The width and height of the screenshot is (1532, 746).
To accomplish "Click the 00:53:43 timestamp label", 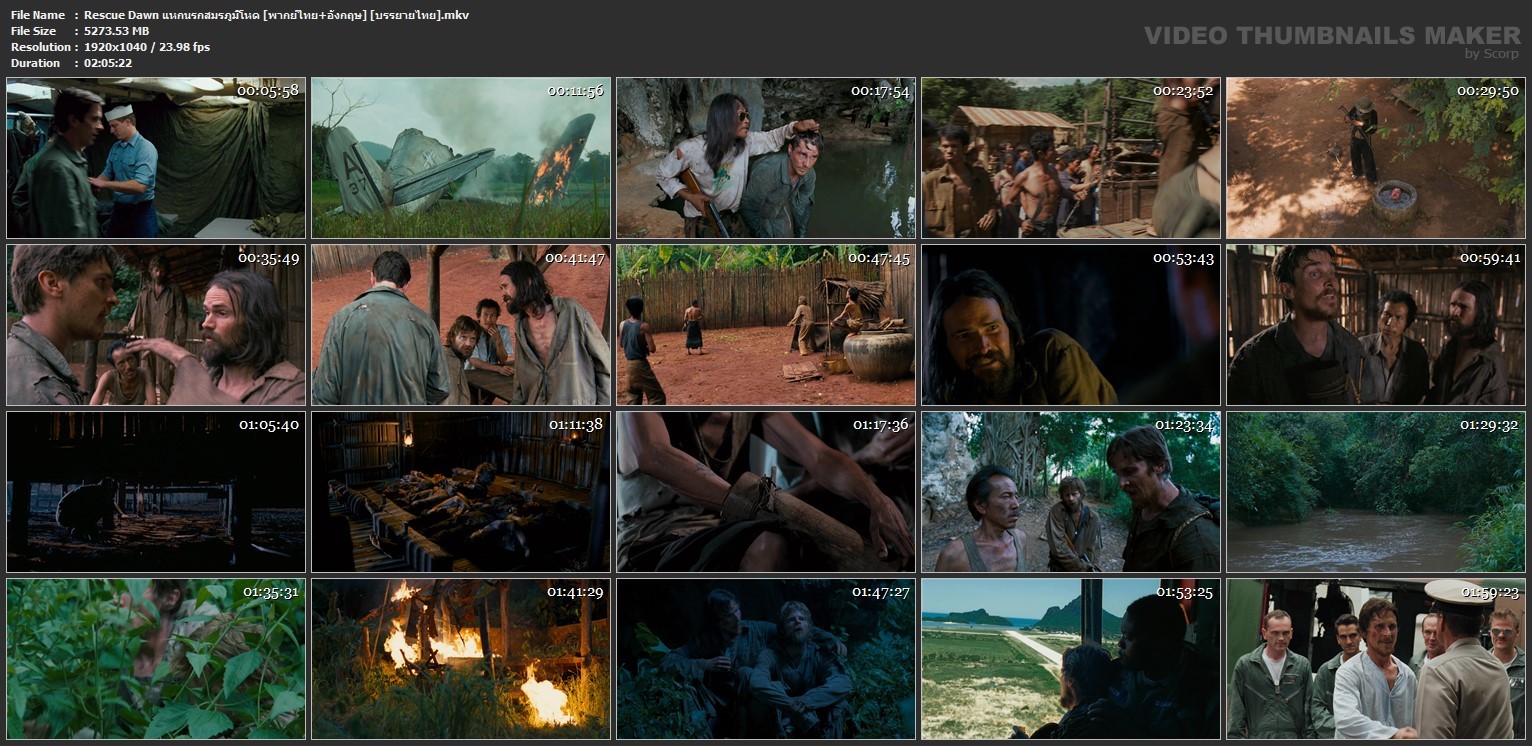I will click(1183, 258).
